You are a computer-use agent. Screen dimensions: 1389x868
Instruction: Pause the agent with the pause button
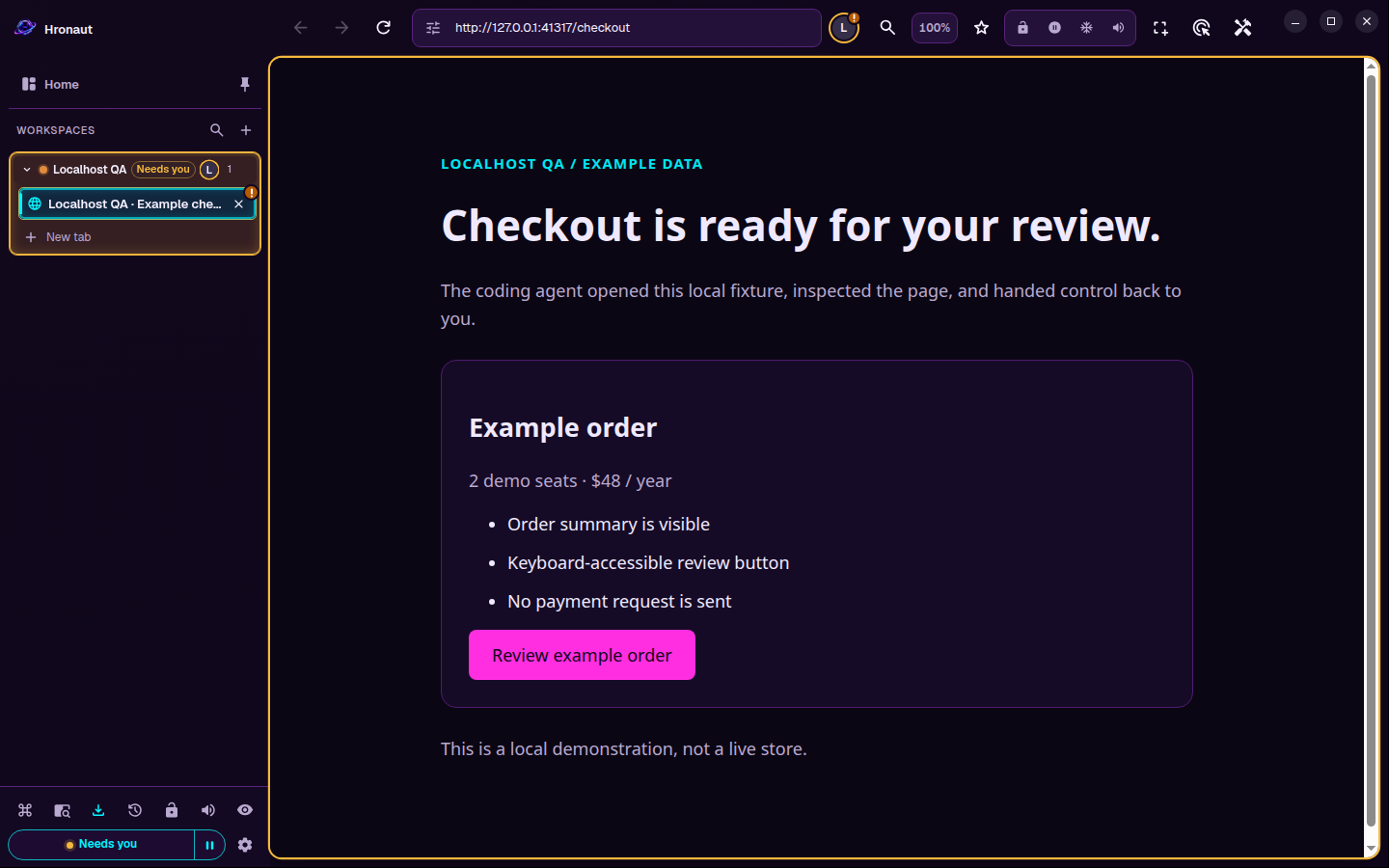coord(209,845)
